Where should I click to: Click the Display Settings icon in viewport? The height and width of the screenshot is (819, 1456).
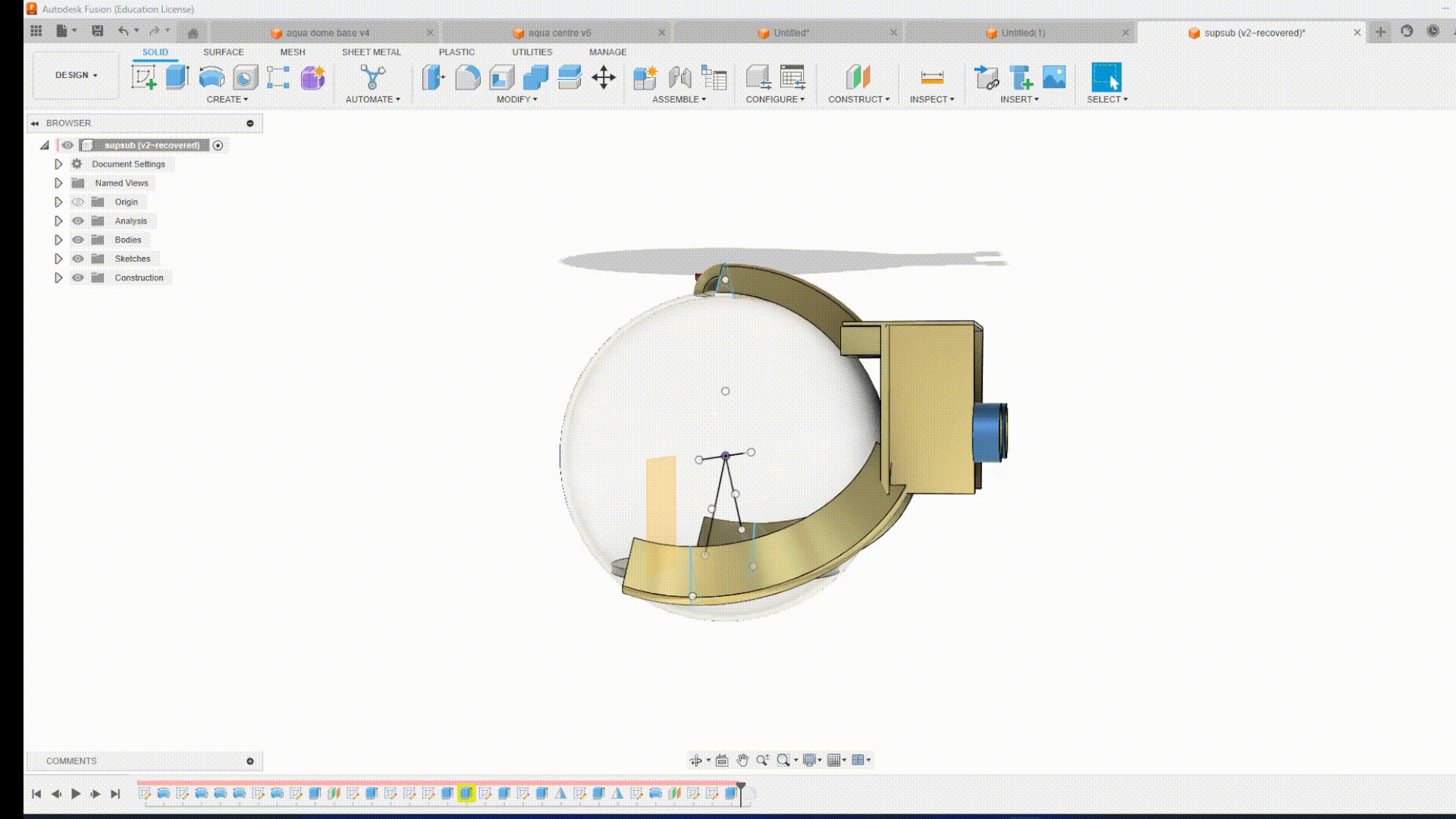[x=809, y=760]
